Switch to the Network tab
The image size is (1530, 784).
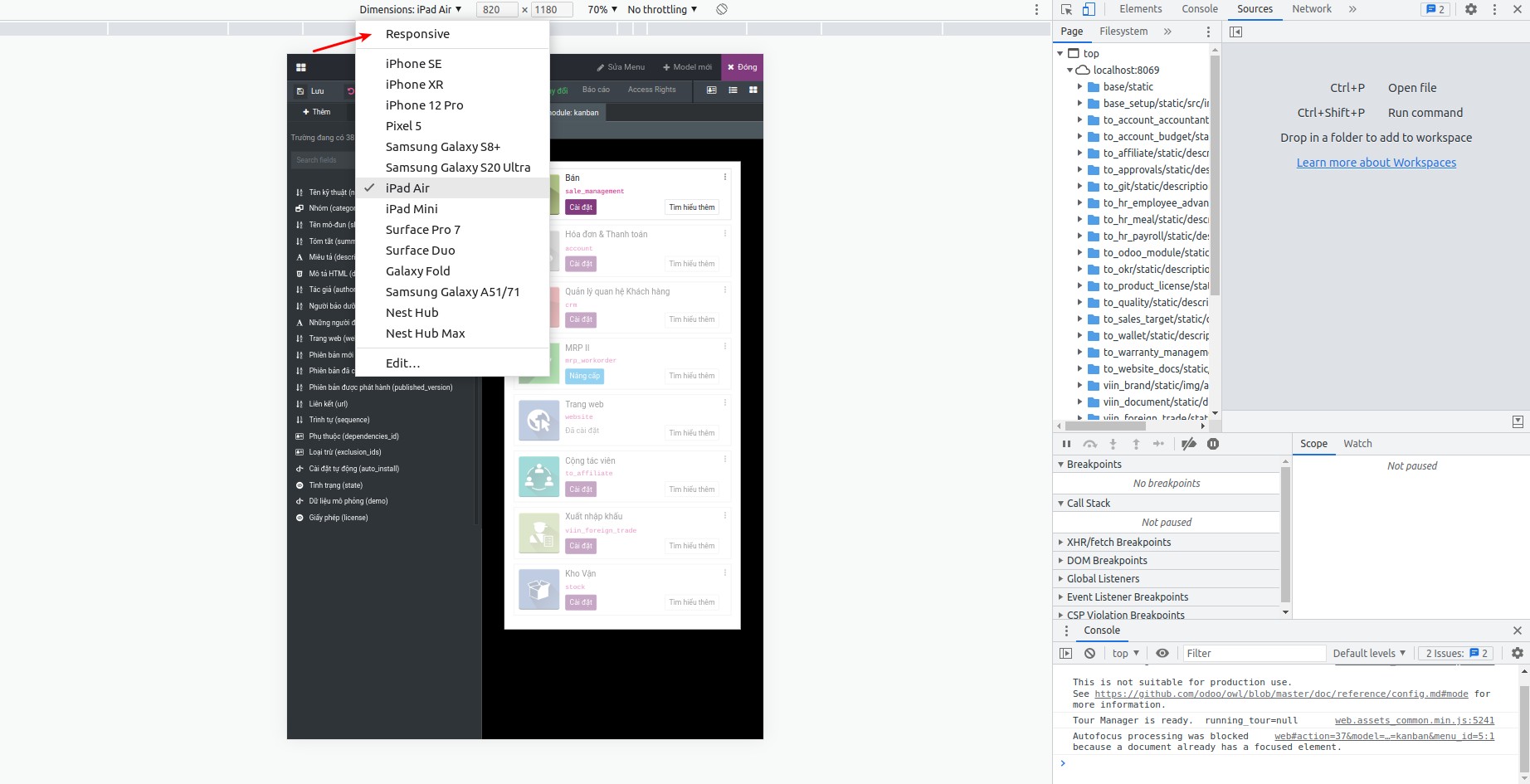point(1311,9)
